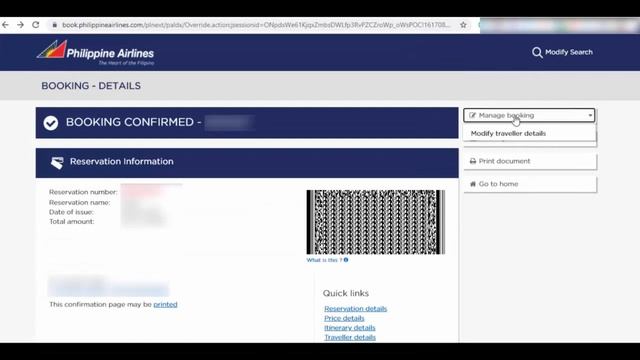Open Reservation details quick link
The height and width of the screenshot is (360, 640).
[356, 309]
